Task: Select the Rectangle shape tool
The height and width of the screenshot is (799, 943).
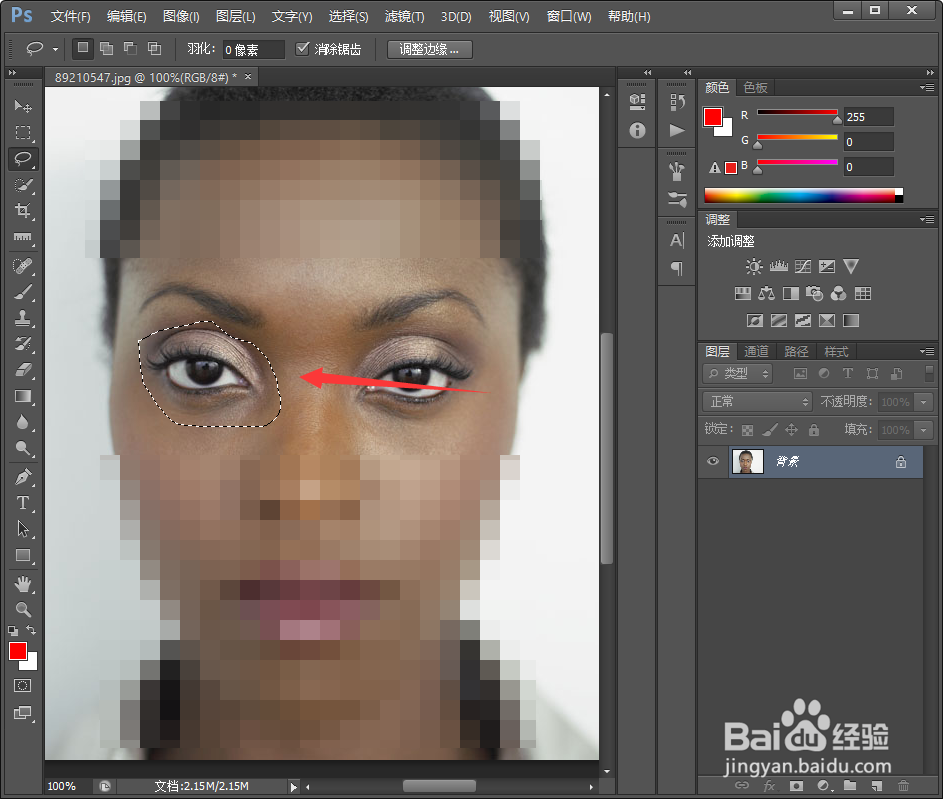Action: (23, 555)
